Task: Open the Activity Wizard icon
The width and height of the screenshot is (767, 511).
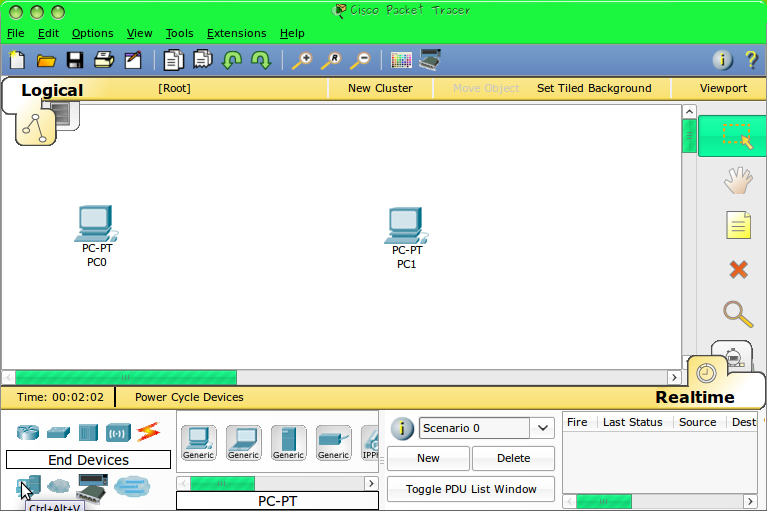Action: 133,60
